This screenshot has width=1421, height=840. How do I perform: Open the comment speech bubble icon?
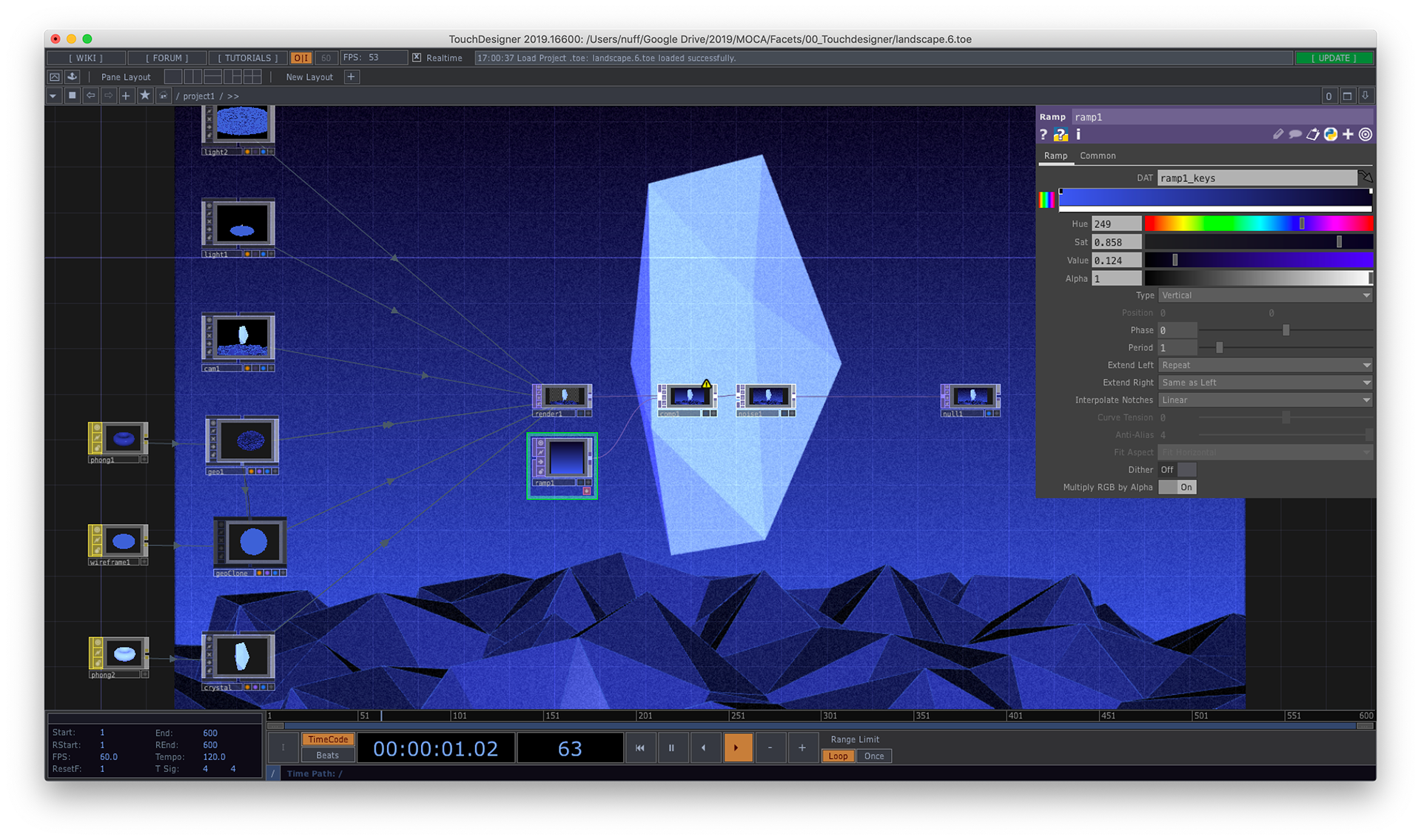[1295, 135]
